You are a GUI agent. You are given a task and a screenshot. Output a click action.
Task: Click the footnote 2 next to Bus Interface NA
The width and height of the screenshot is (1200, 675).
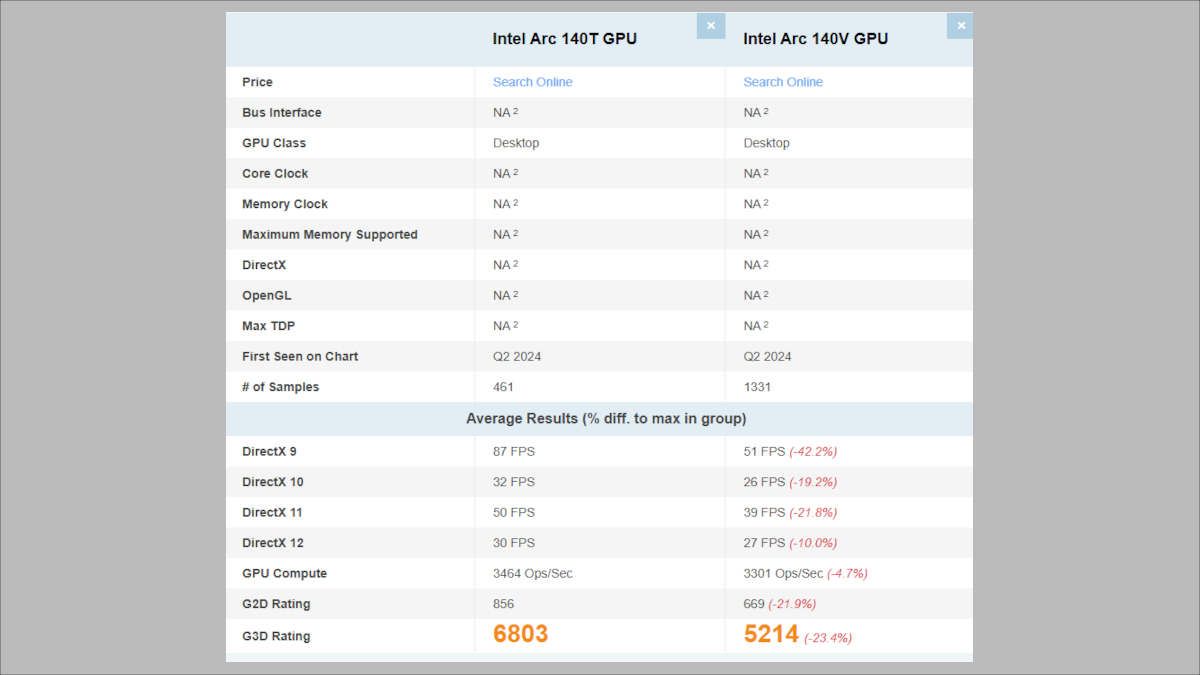pos(515,110)
